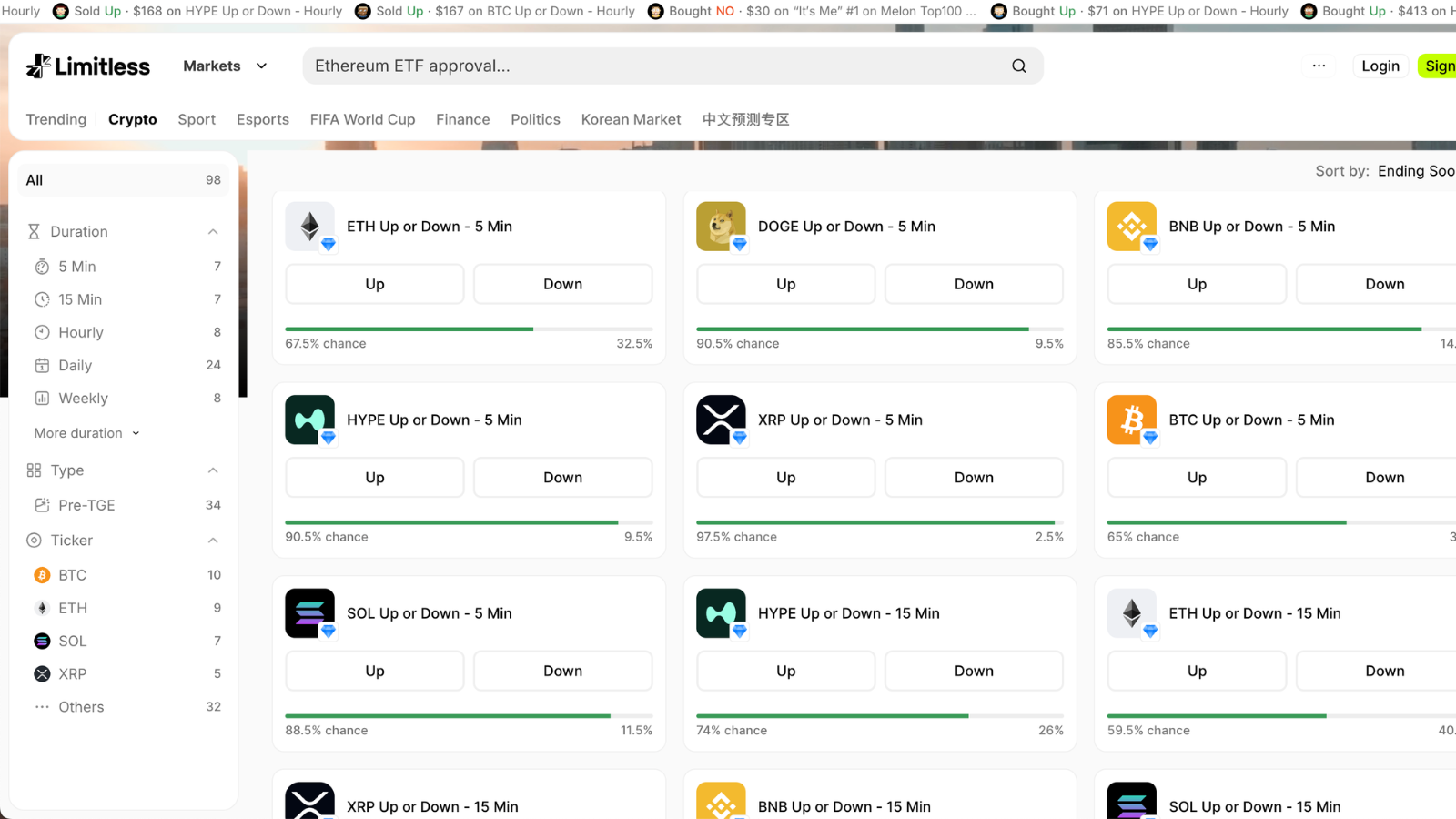Open the Markets dropdown

225,66
